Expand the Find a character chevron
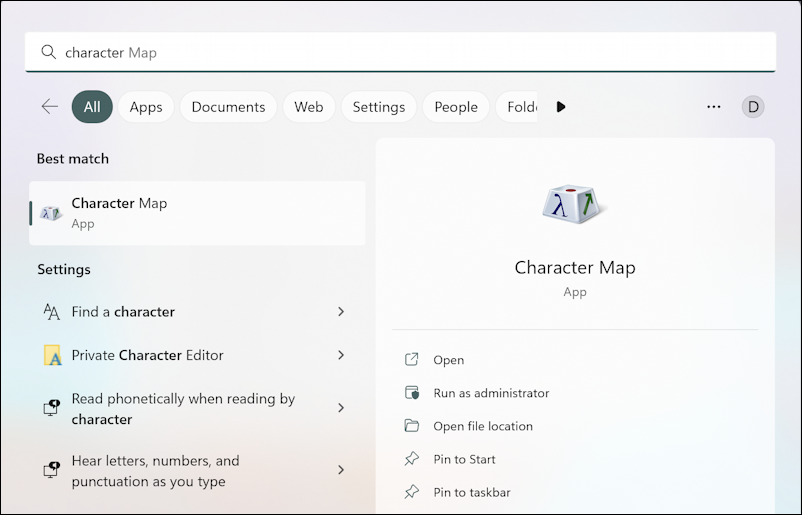Image resolution: width=802 pixels, height=515 pixels. 341,311
